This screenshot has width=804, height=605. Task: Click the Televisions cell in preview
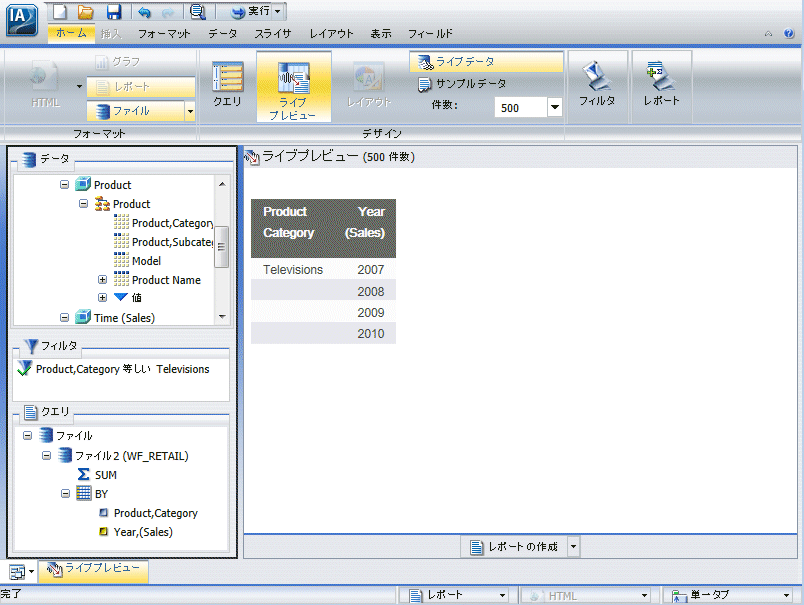(293, 270)
